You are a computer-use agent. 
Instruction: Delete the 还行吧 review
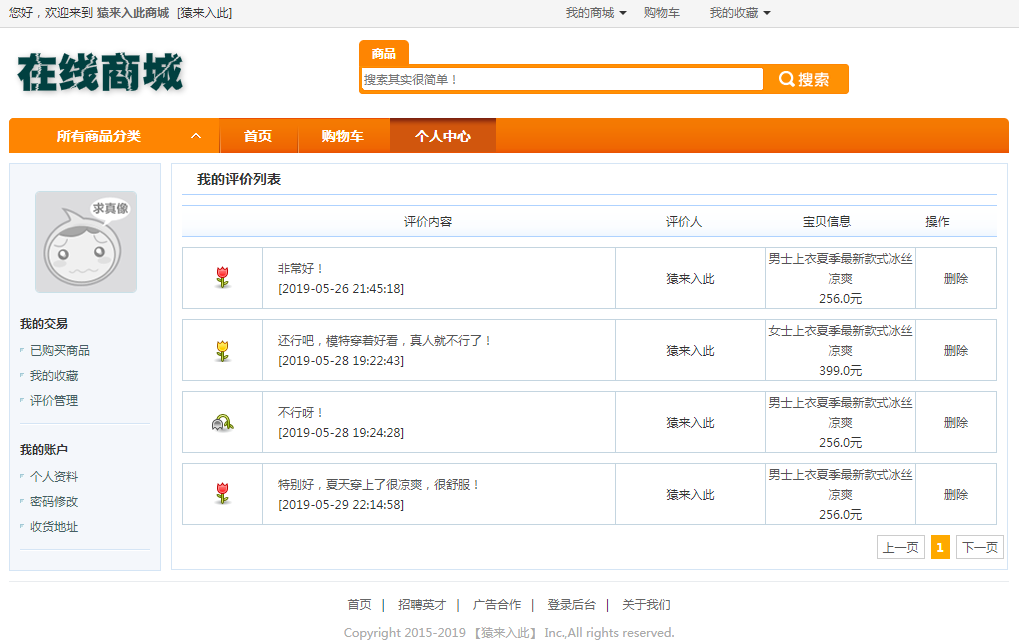[x=956, y=350]
